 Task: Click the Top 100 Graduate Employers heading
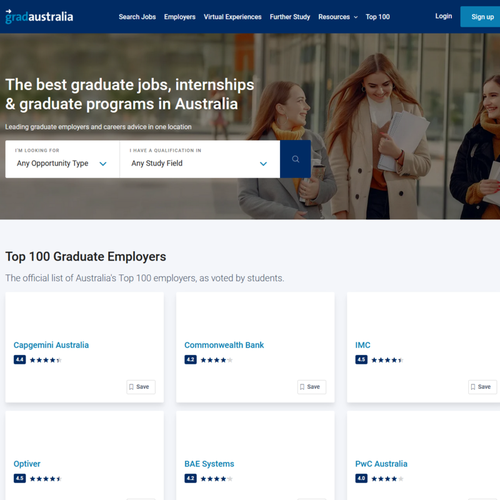[x=86, y=257]
